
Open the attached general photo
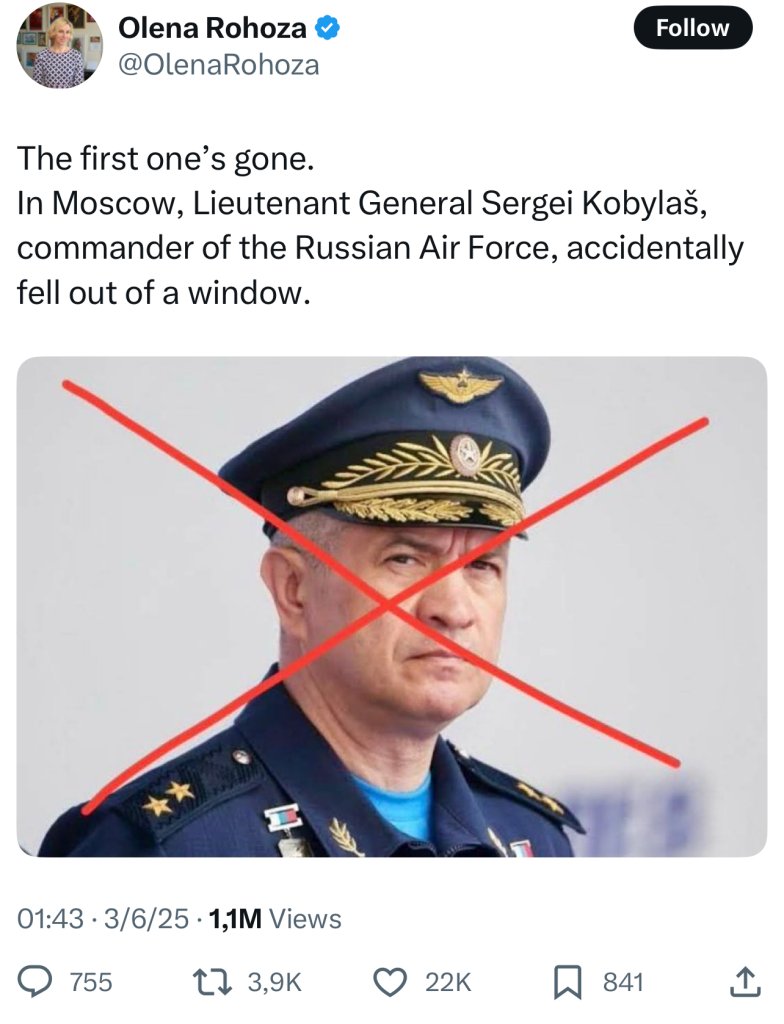coord(391,607)
